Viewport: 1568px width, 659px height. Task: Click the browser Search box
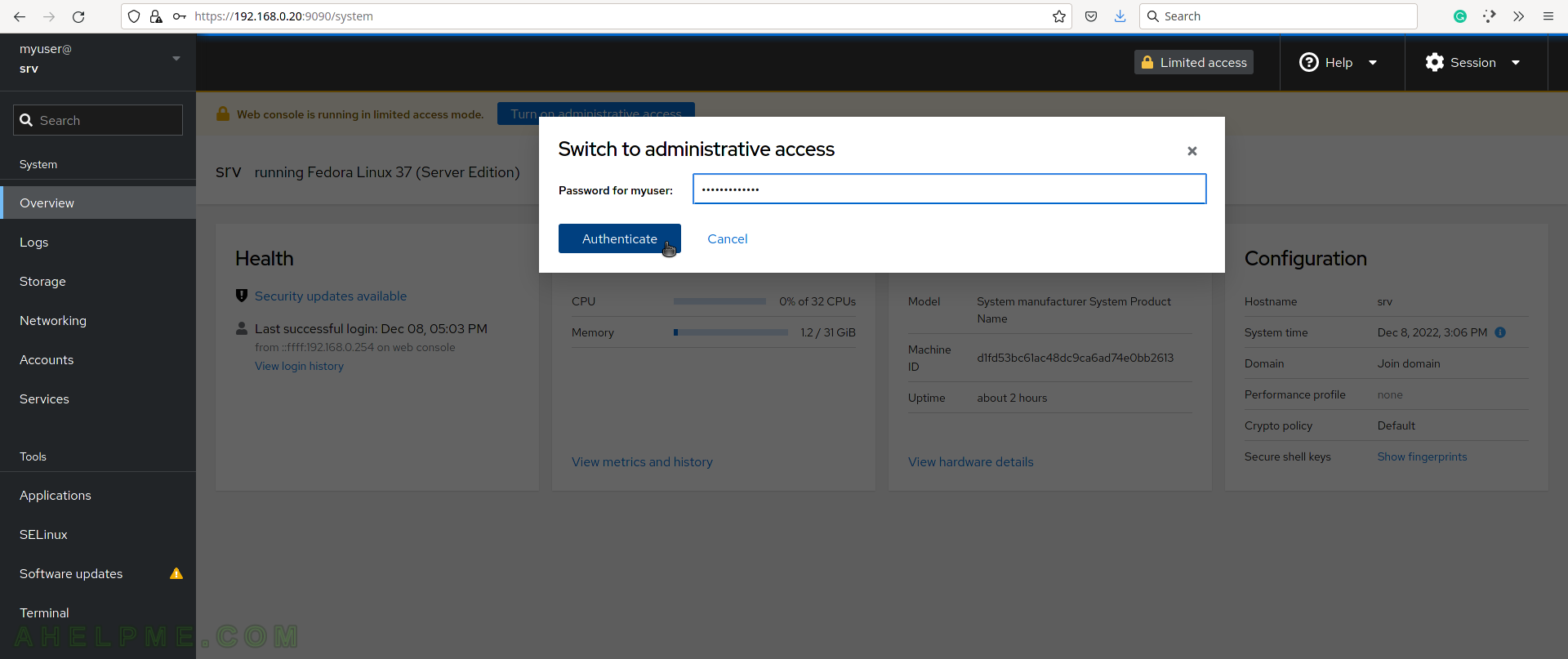[1278, 16]
